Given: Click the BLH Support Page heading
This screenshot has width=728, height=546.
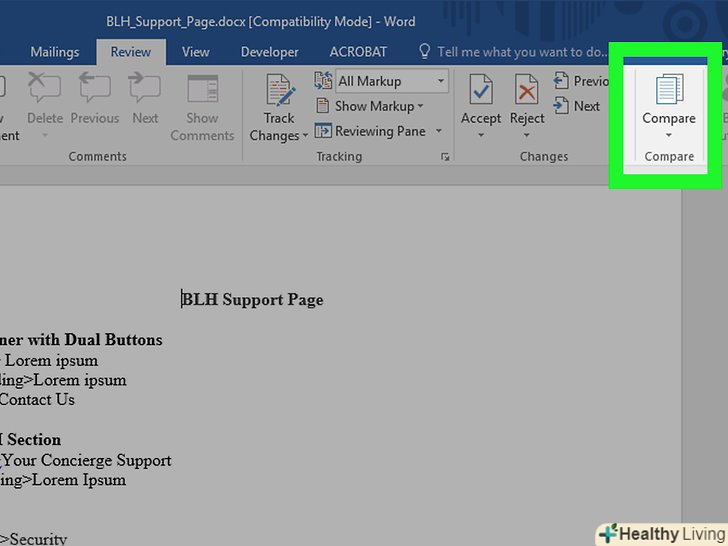Looking at the screenshot, I should (253, 299).
